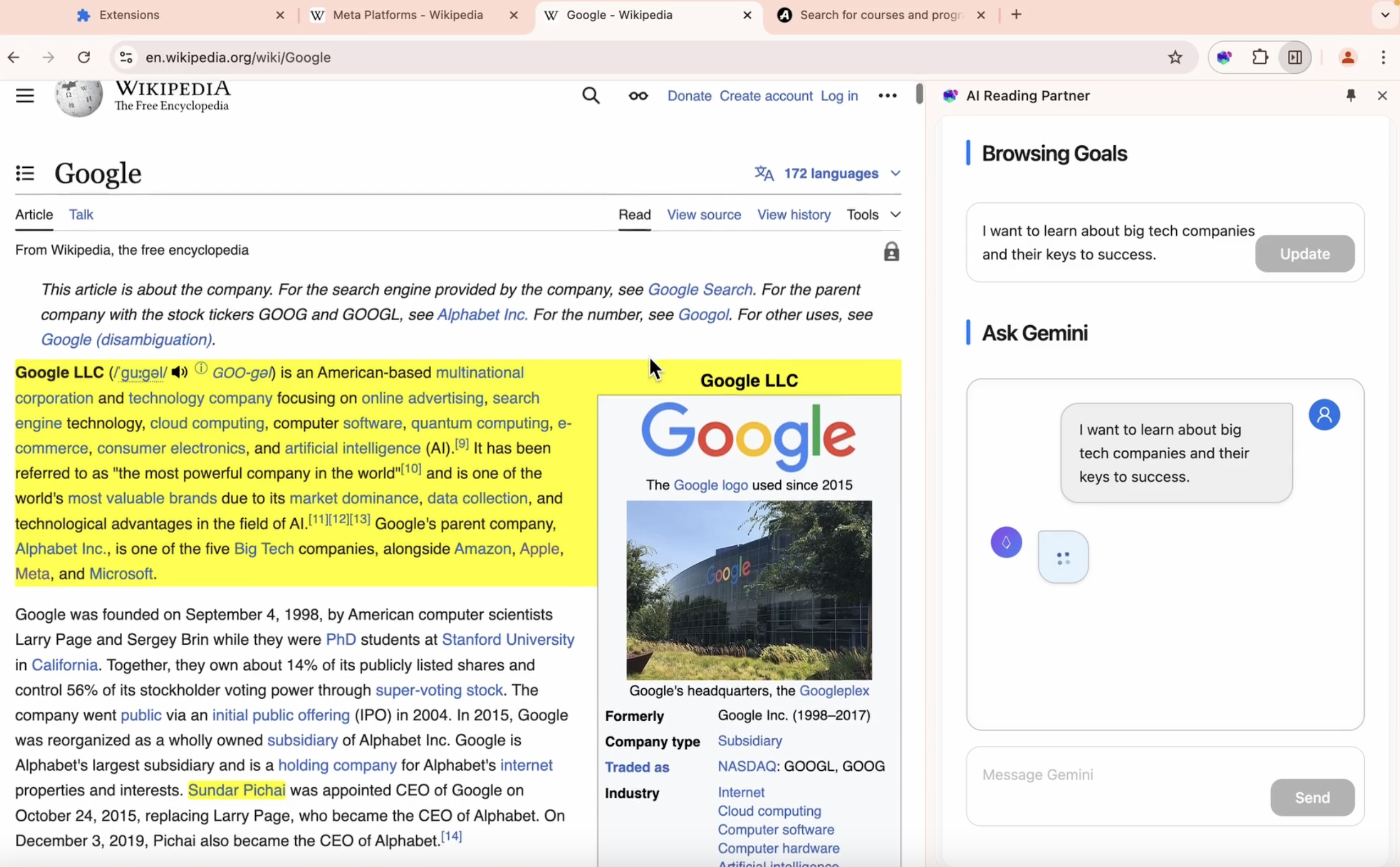Pin the AI Reading Partner side panel
This screenshot has width=1400, height=867.
(x=1351, y=95)
